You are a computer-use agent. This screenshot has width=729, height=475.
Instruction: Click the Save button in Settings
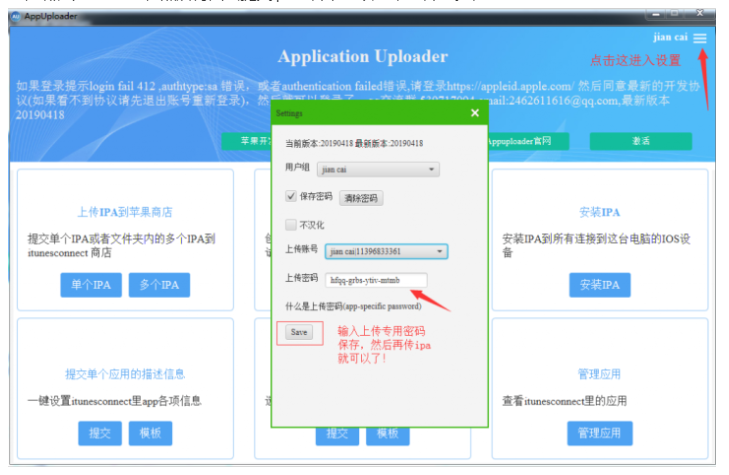pyautogui.click(x=299, y=332)
